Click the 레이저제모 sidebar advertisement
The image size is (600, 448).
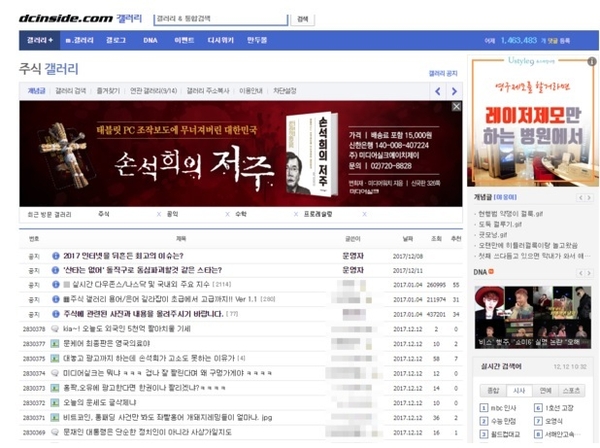[532, 122]
